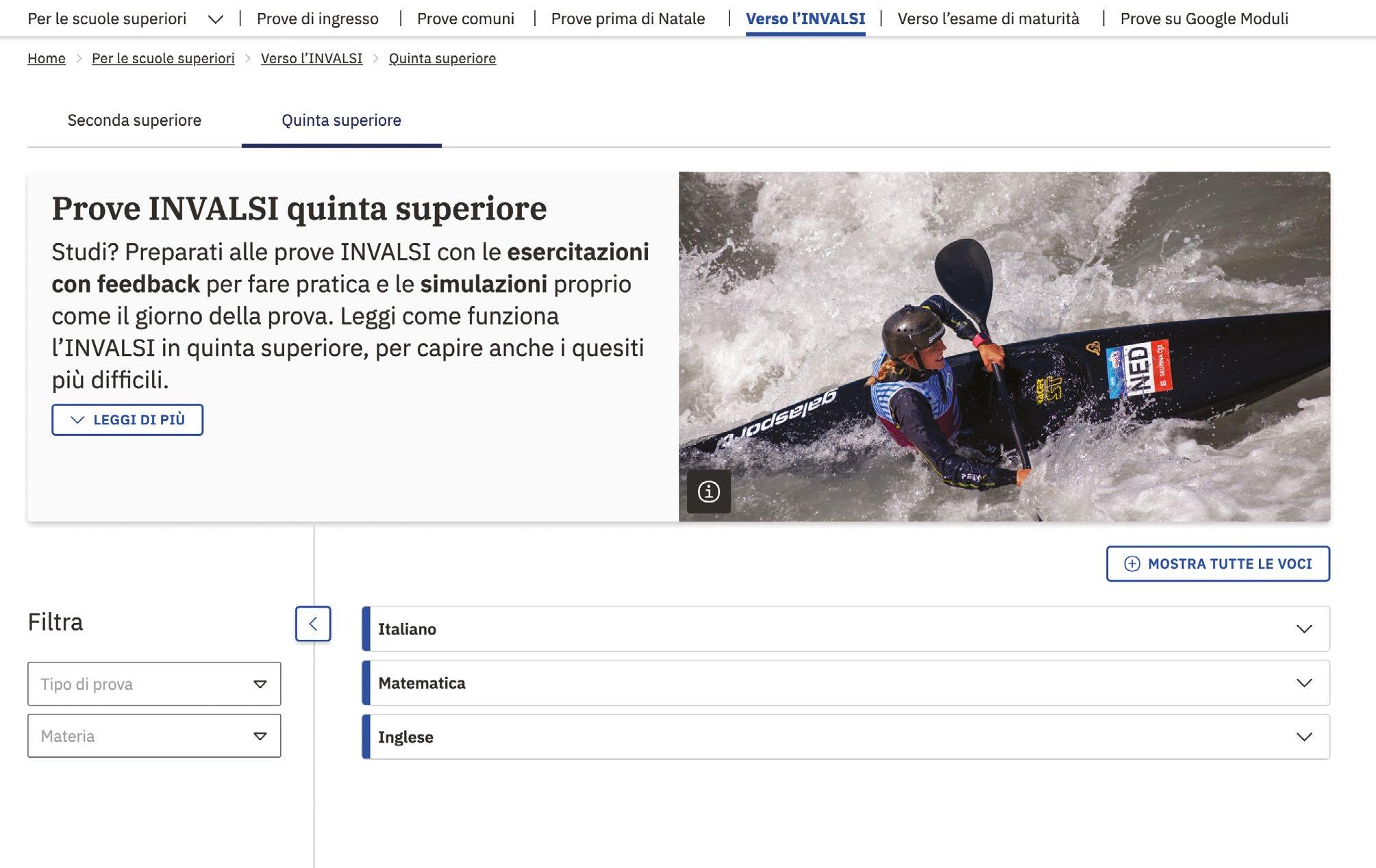The width and height of the screenshot is (1376, 868).
Task: Expand the Italiano section chevron
Action: (x=1303, y=629)
